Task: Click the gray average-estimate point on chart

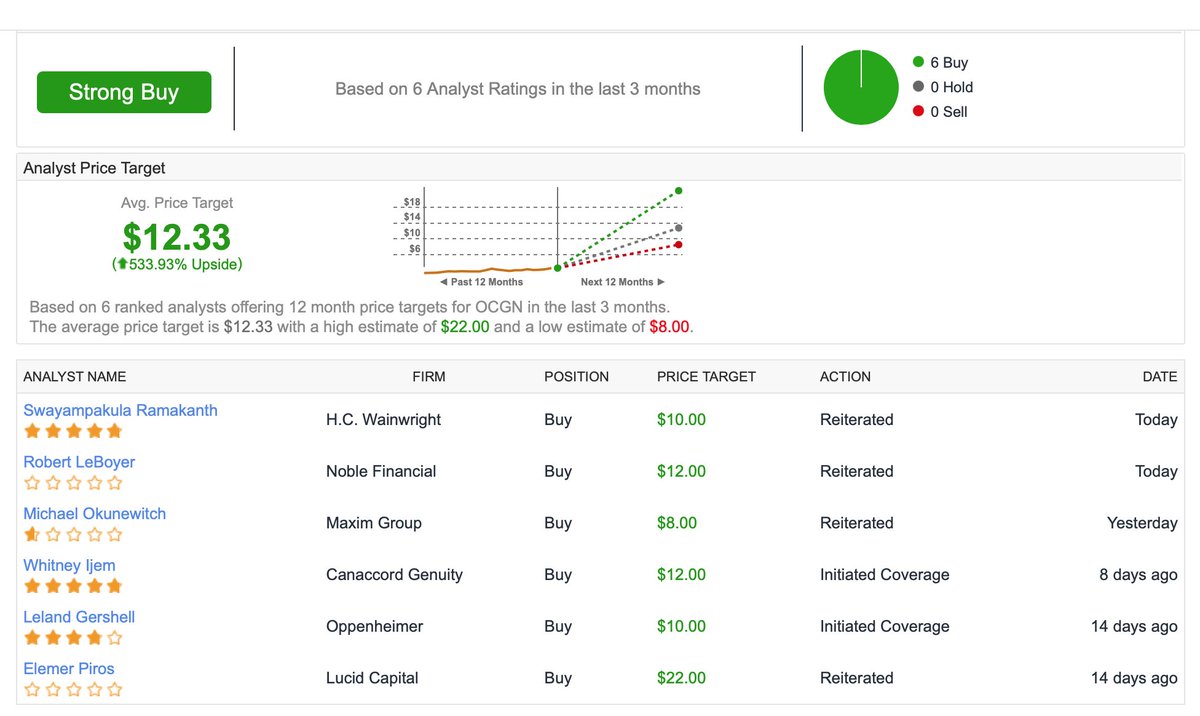Action: [679, 228]
